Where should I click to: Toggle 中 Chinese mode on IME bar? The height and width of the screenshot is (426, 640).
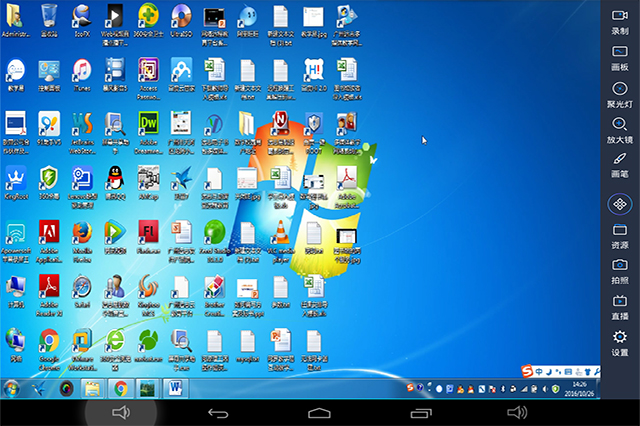[539, 372]
